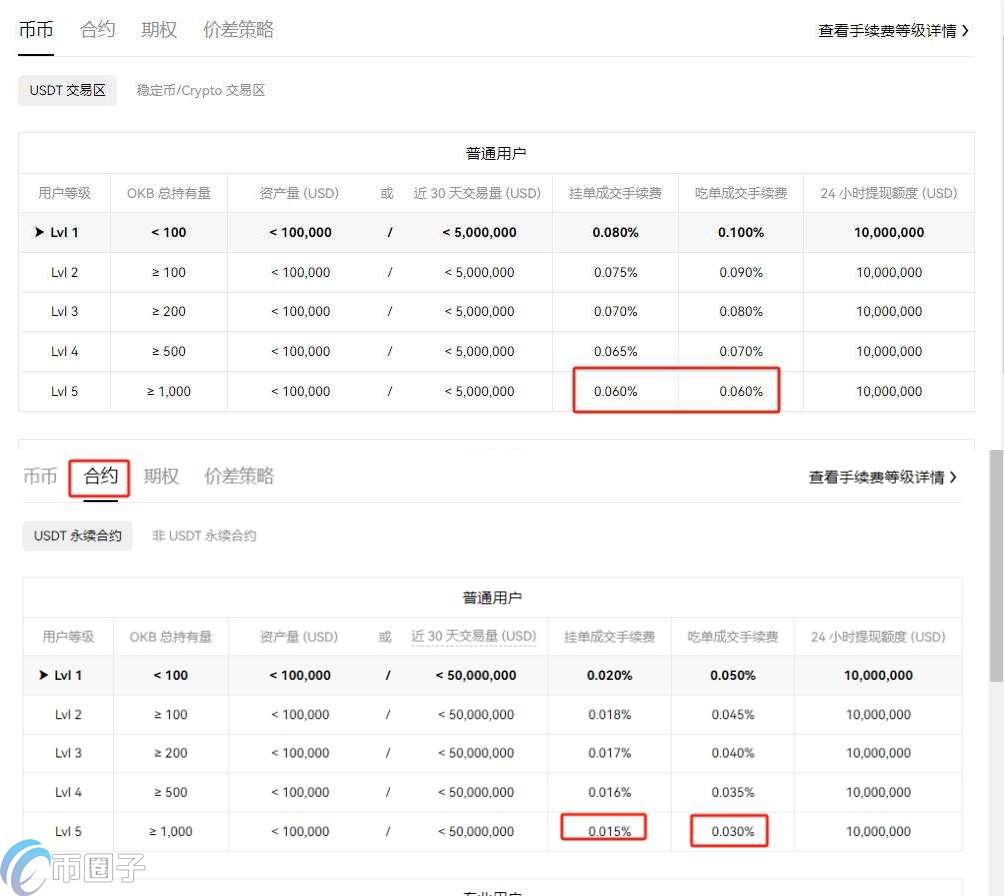The image size is (1004, 896).
Task: Switch to the 期权 tab
Action: point(158,29)
